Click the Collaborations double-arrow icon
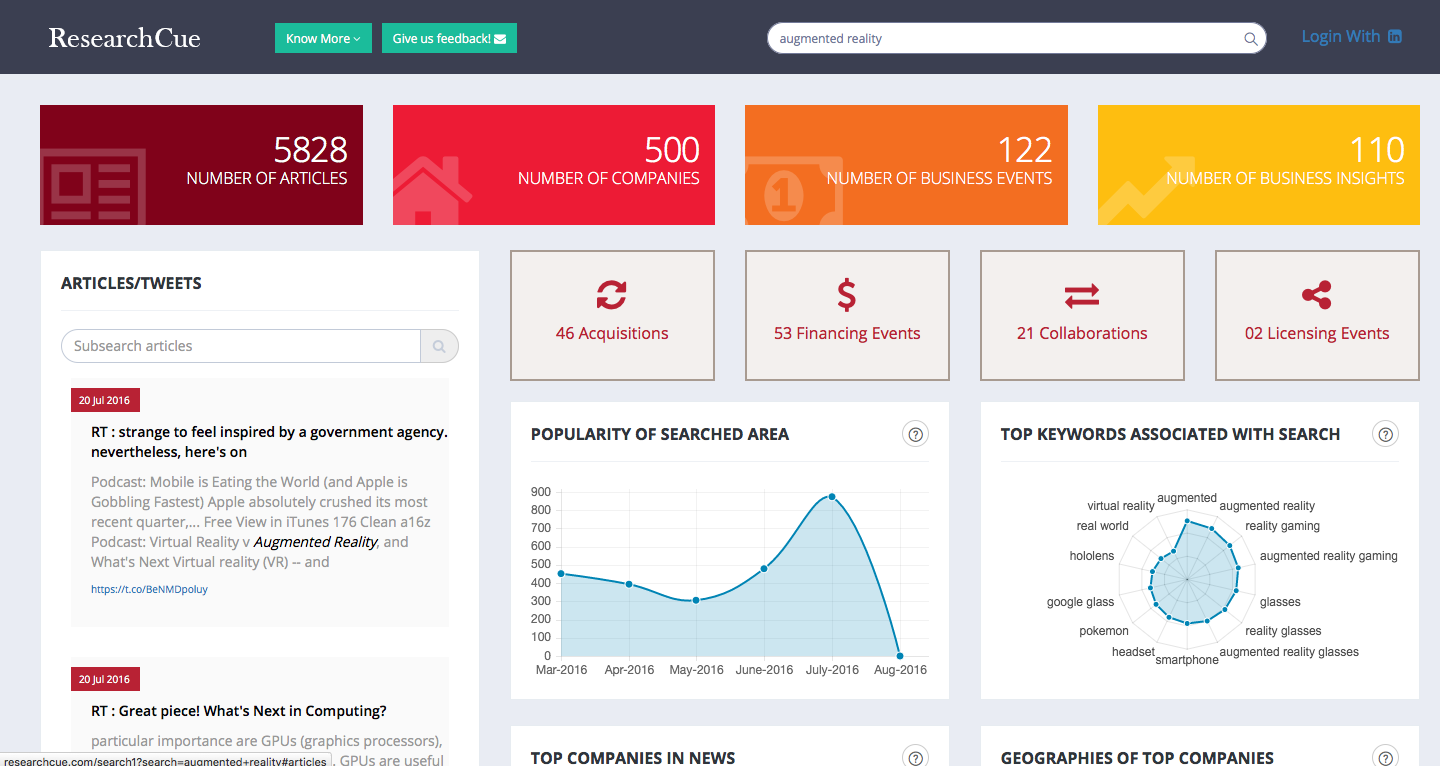1440x766 pixels. (1081, 295)
